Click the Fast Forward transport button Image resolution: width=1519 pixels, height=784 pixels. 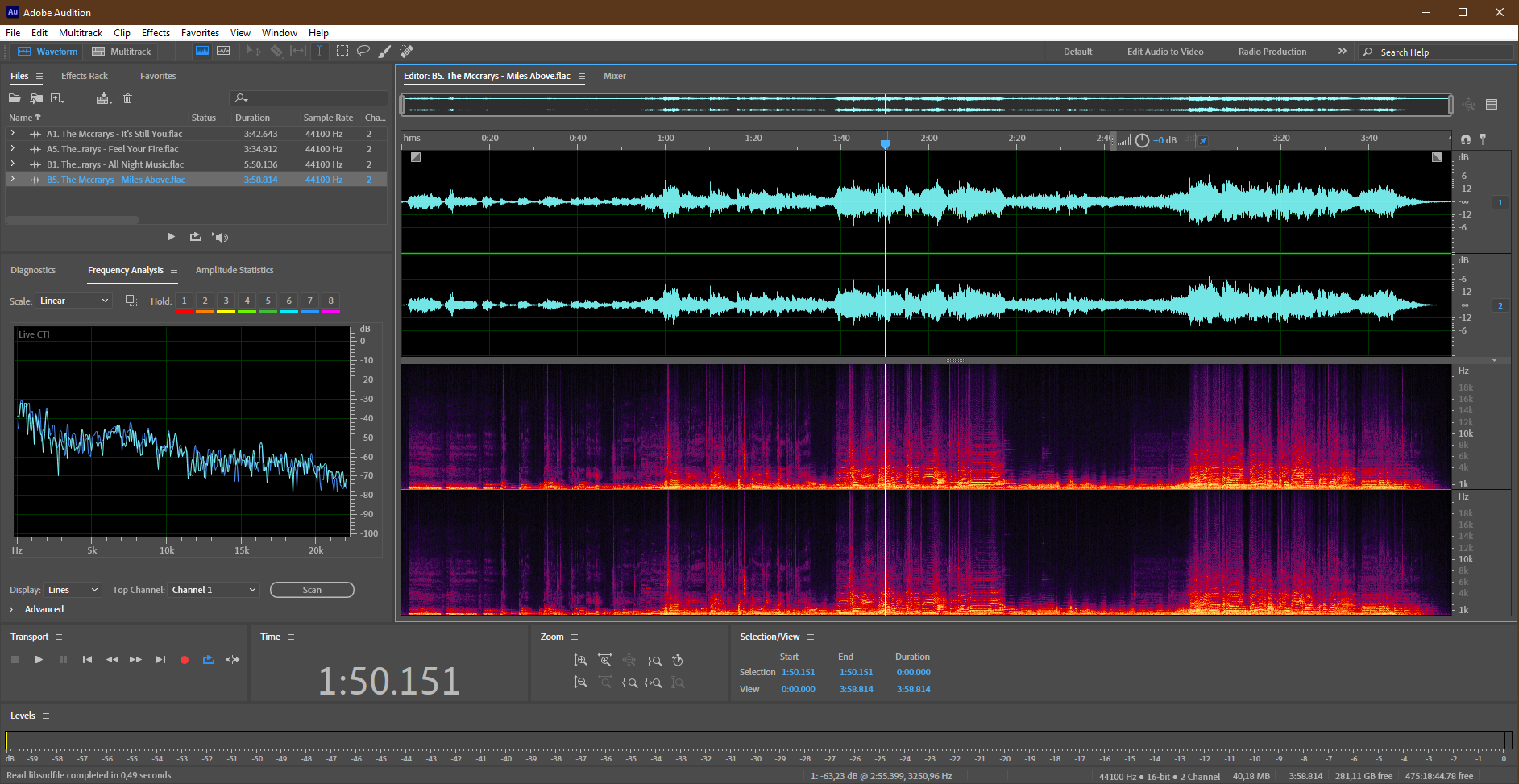point(135,659)
